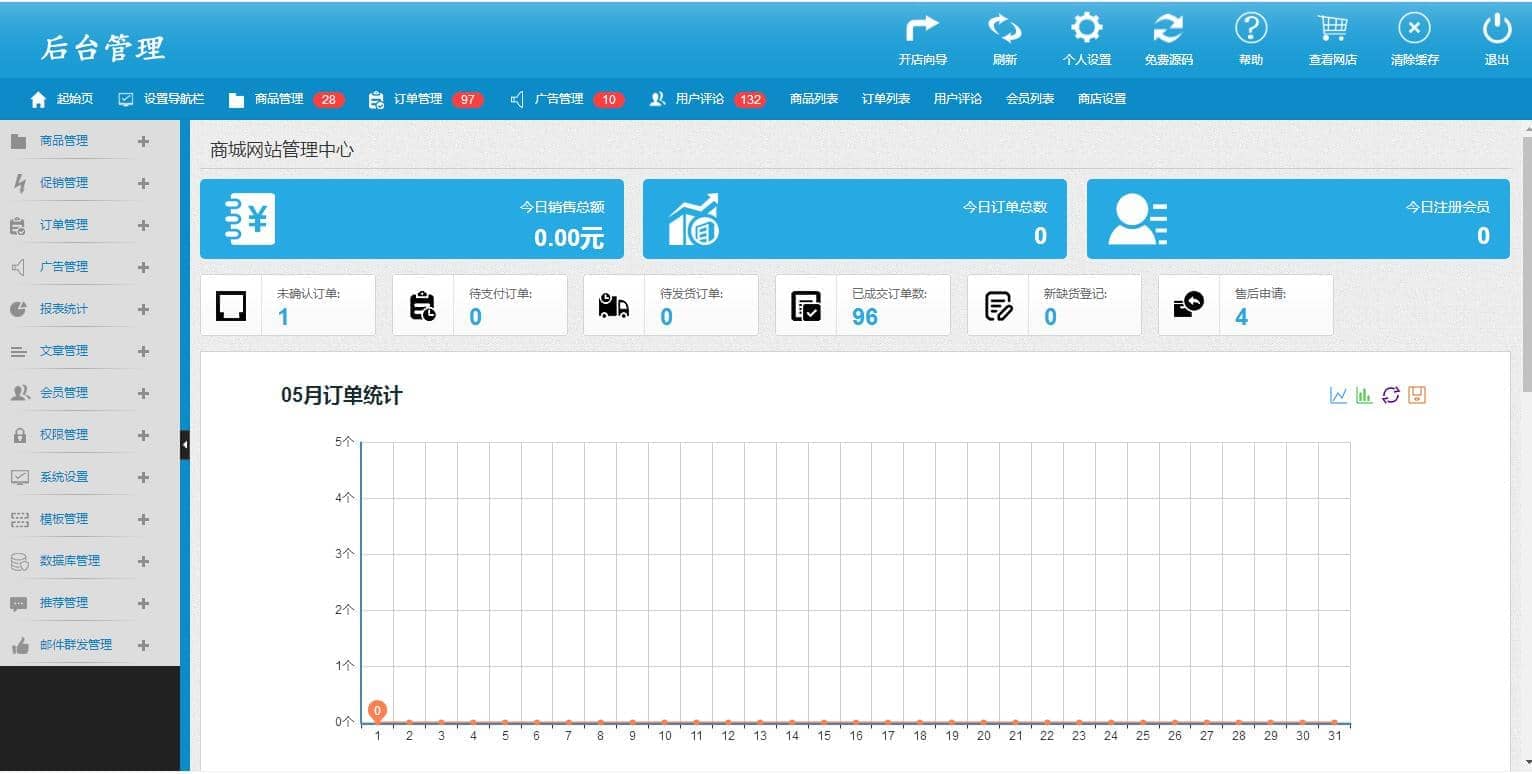The image size is (1532, 774).
Task: Click the 帮助 question mark icon
Action: pos(1250,29)
